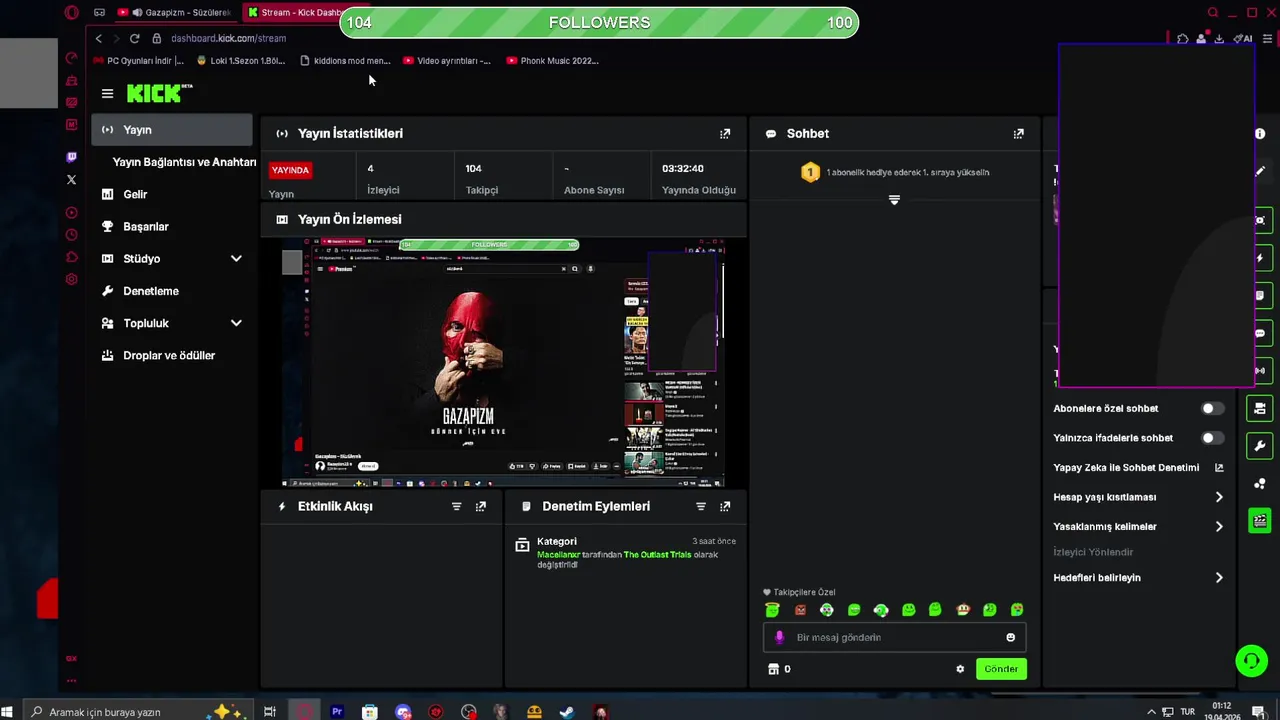Collapse chat leaderboard with the down arrow
Screen dimensions: 1280x720
coord(894,200)
